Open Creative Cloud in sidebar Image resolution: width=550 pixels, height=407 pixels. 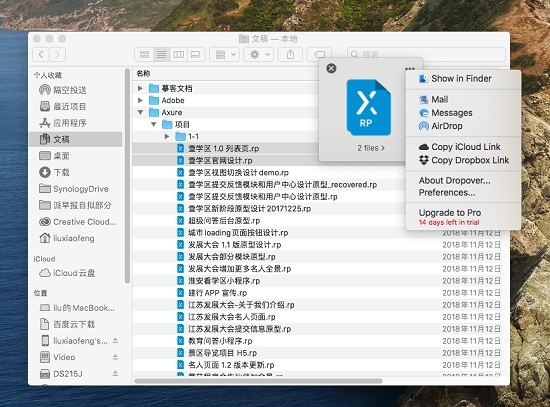[x=76, y=222]
